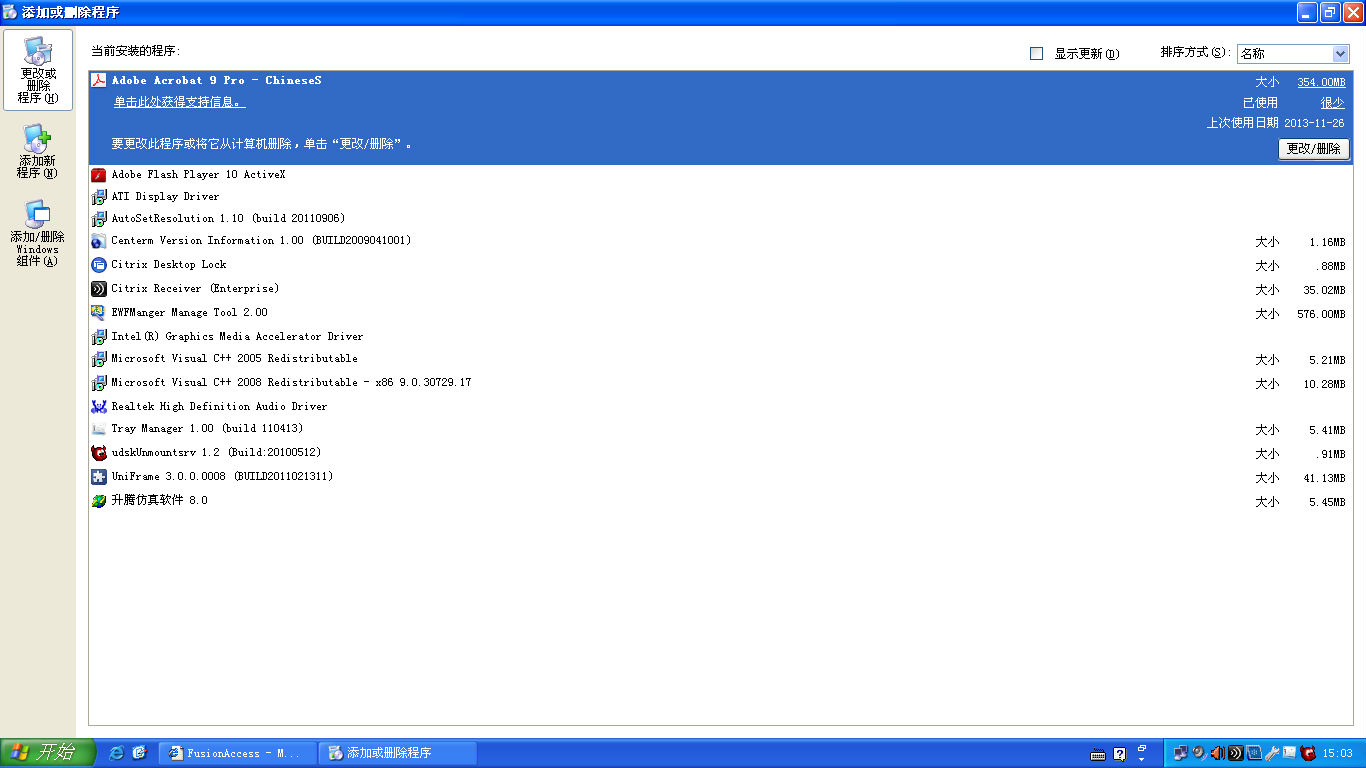Click the Citrix Receiver (Enterprise) icon
This screenshot has width=1366, height=768.
[x=98, y=289]
